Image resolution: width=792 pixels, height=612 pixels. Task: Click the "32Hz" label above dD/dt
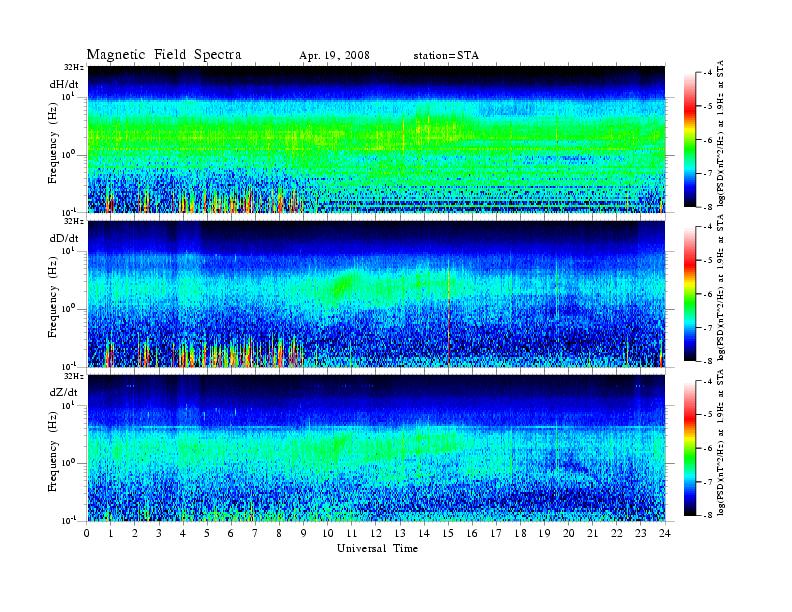point(73,221)
